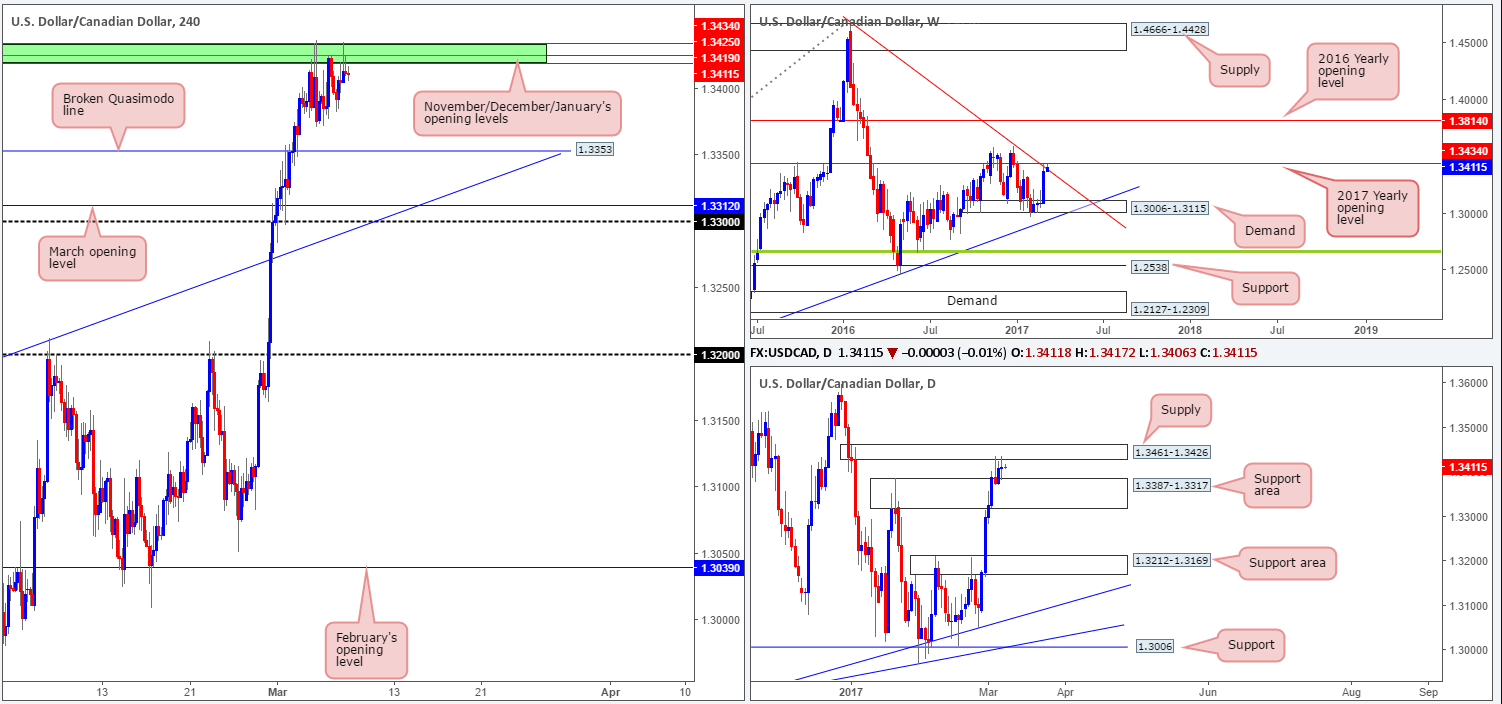
Task: Select the 'U.S. Dollar/Canadian Dollar, W' chart title
Action: pyautogui.click(x=855, y=22)
